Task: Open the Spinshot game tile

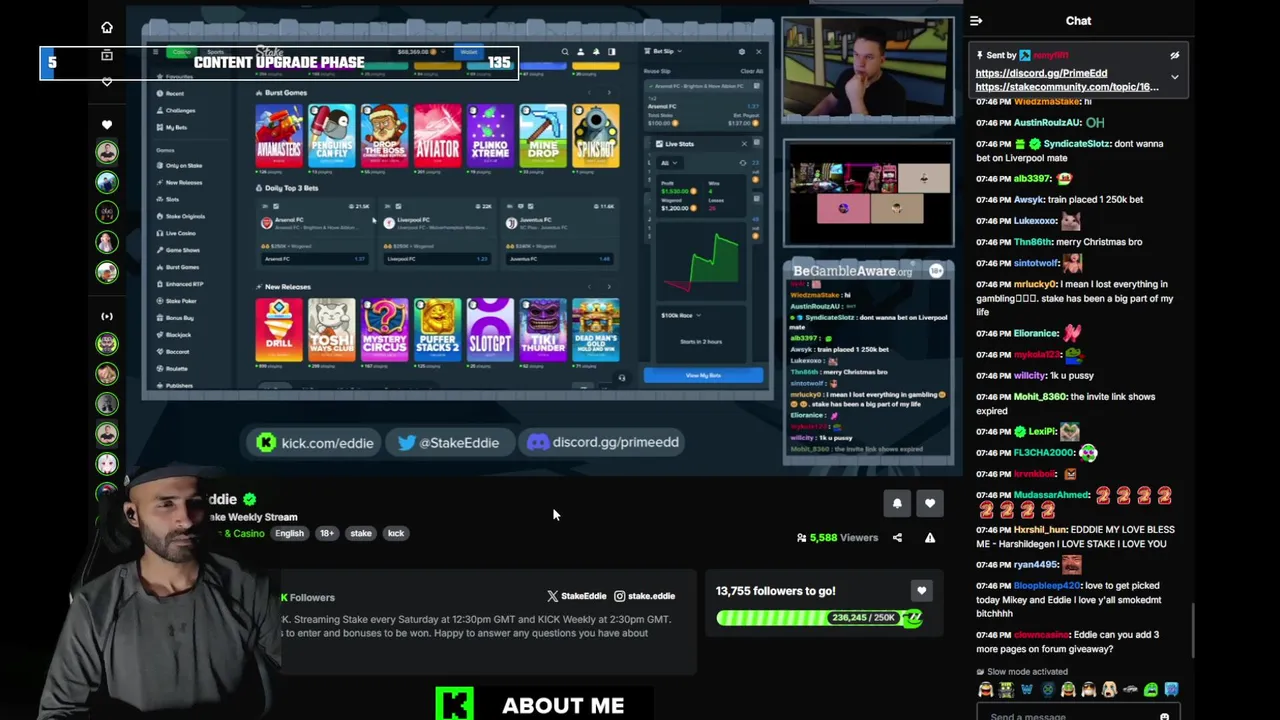Action: coord(596,135)
